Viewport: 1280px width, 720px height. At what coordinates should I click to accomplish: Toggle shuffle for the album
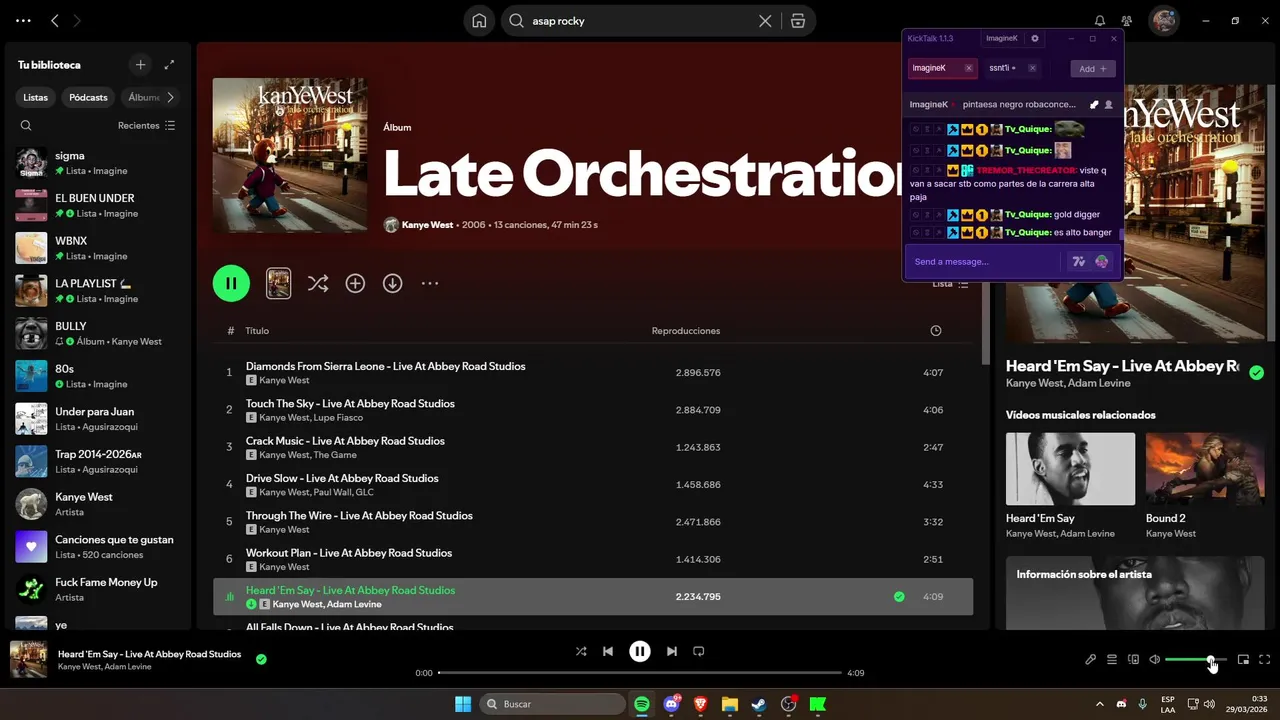coord(318,283)
